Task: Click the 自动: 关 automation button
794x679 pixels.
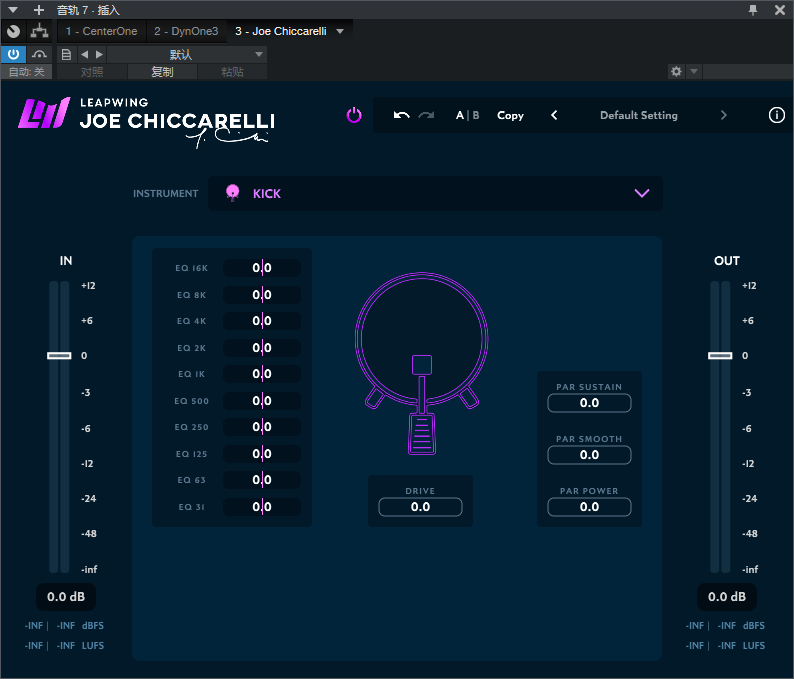Action: pyautogui.click(x=26, y=72)
